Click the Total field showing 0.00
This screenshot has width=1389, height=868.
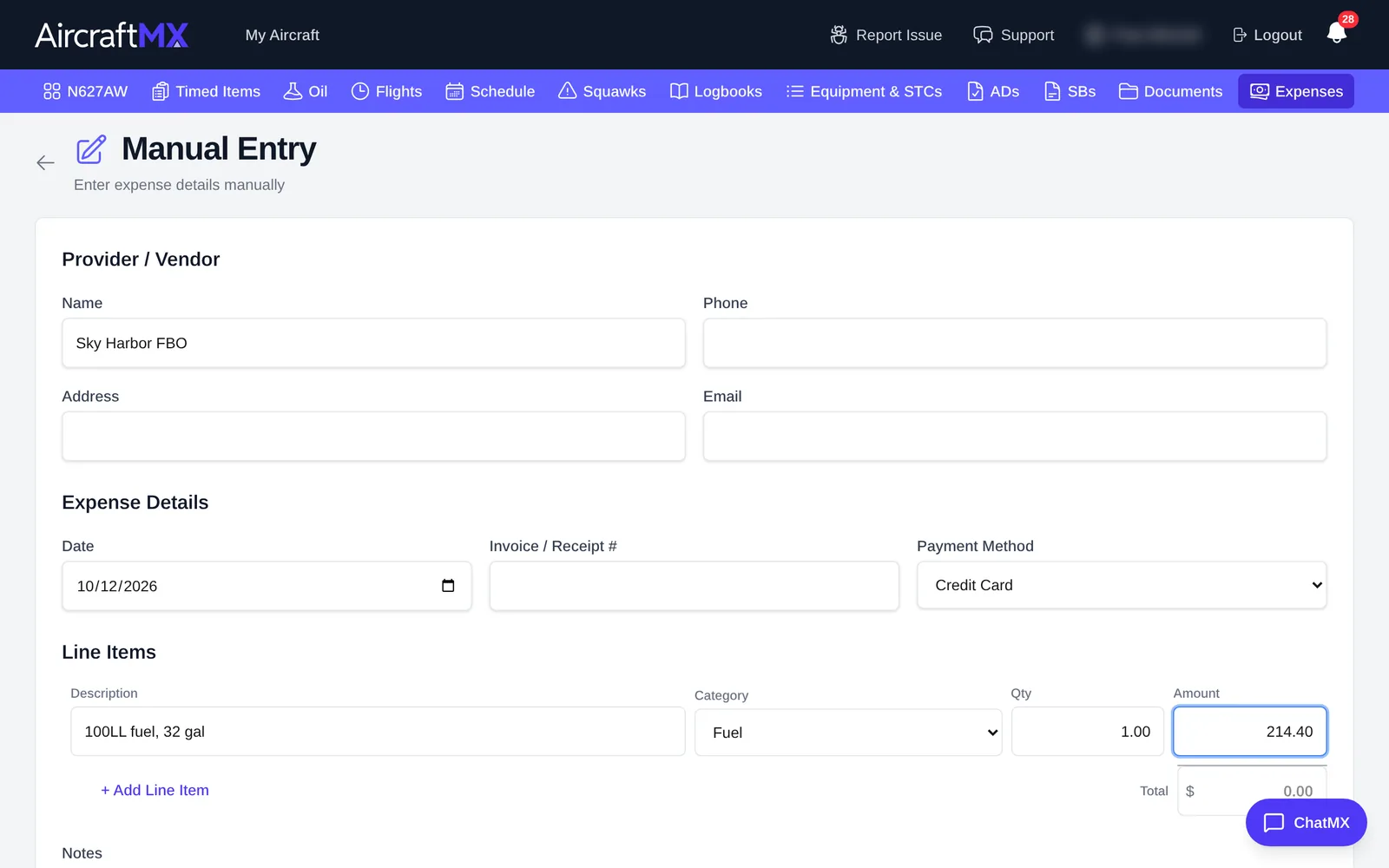coord(1252,791)
